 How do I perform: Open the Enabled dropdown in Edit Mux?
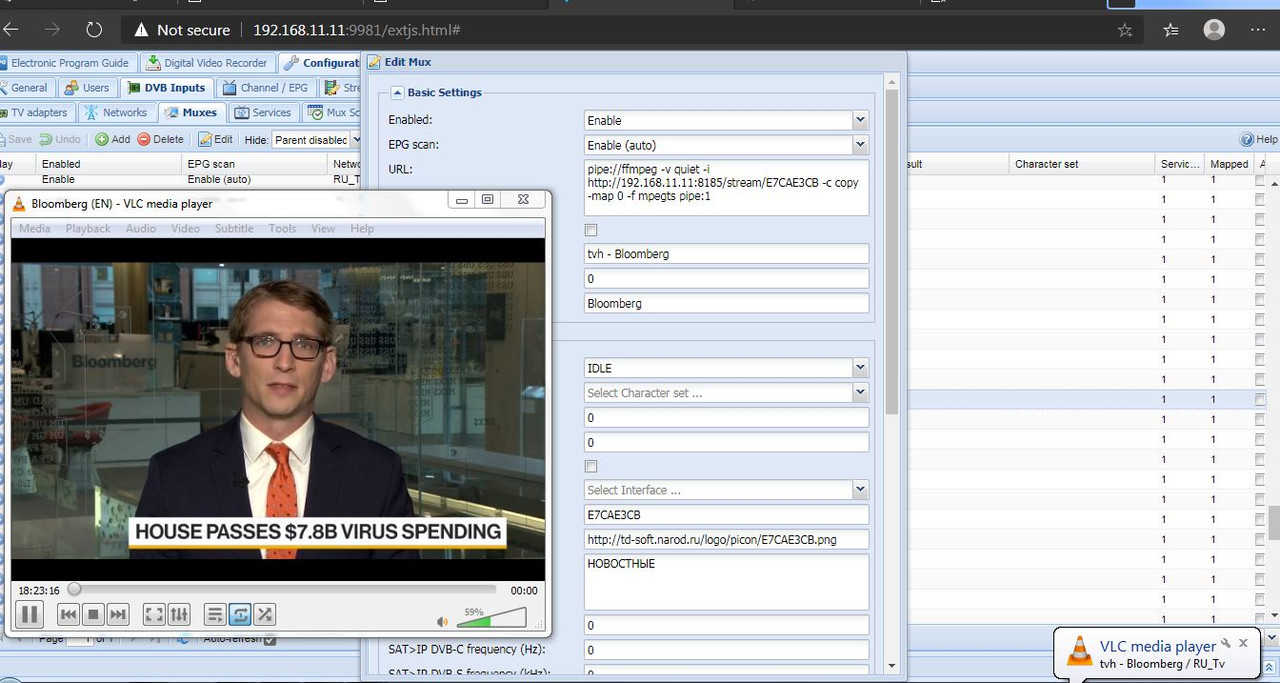click(860, 120)
